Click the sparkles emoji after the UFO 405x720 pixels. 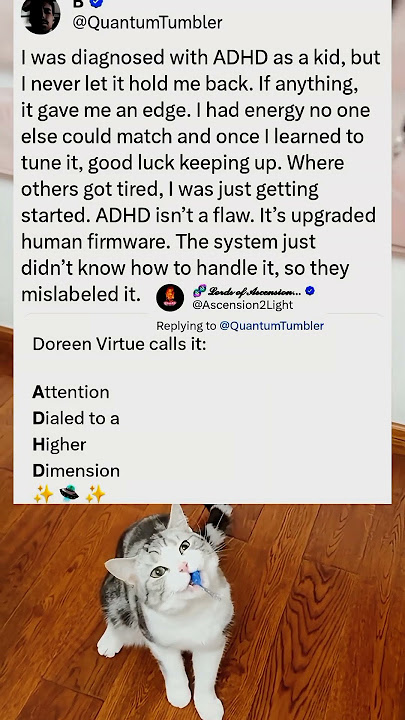click(96, 494)
